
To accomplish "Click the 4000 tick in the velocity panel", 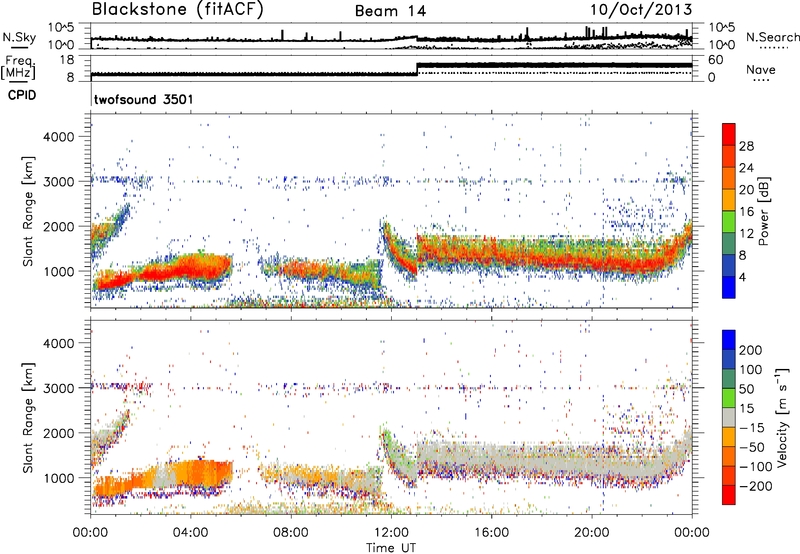I will click(x=58, y=343).
